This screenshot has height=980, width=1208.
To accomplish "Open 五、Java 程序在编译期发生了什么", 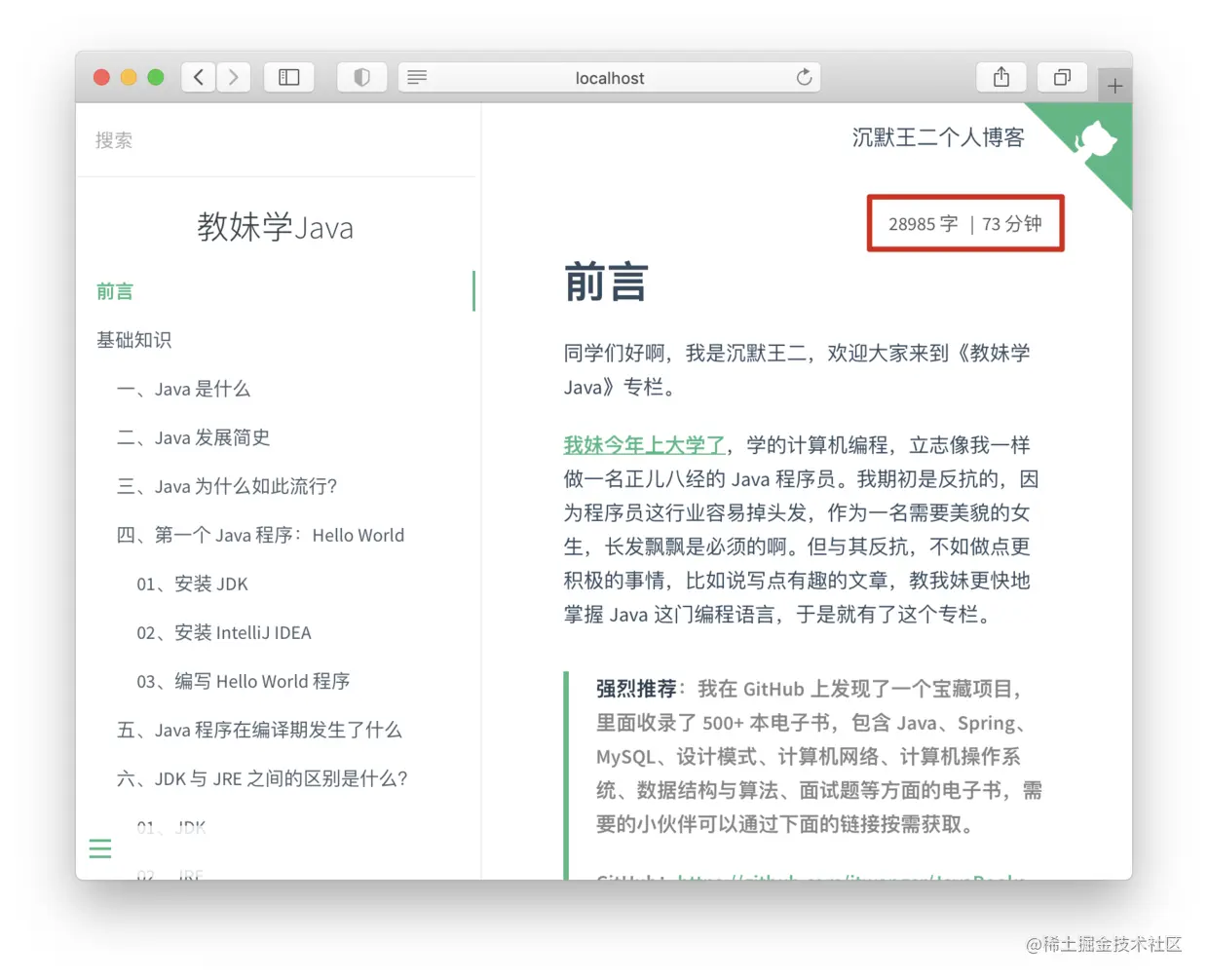I will coord(259,730).
